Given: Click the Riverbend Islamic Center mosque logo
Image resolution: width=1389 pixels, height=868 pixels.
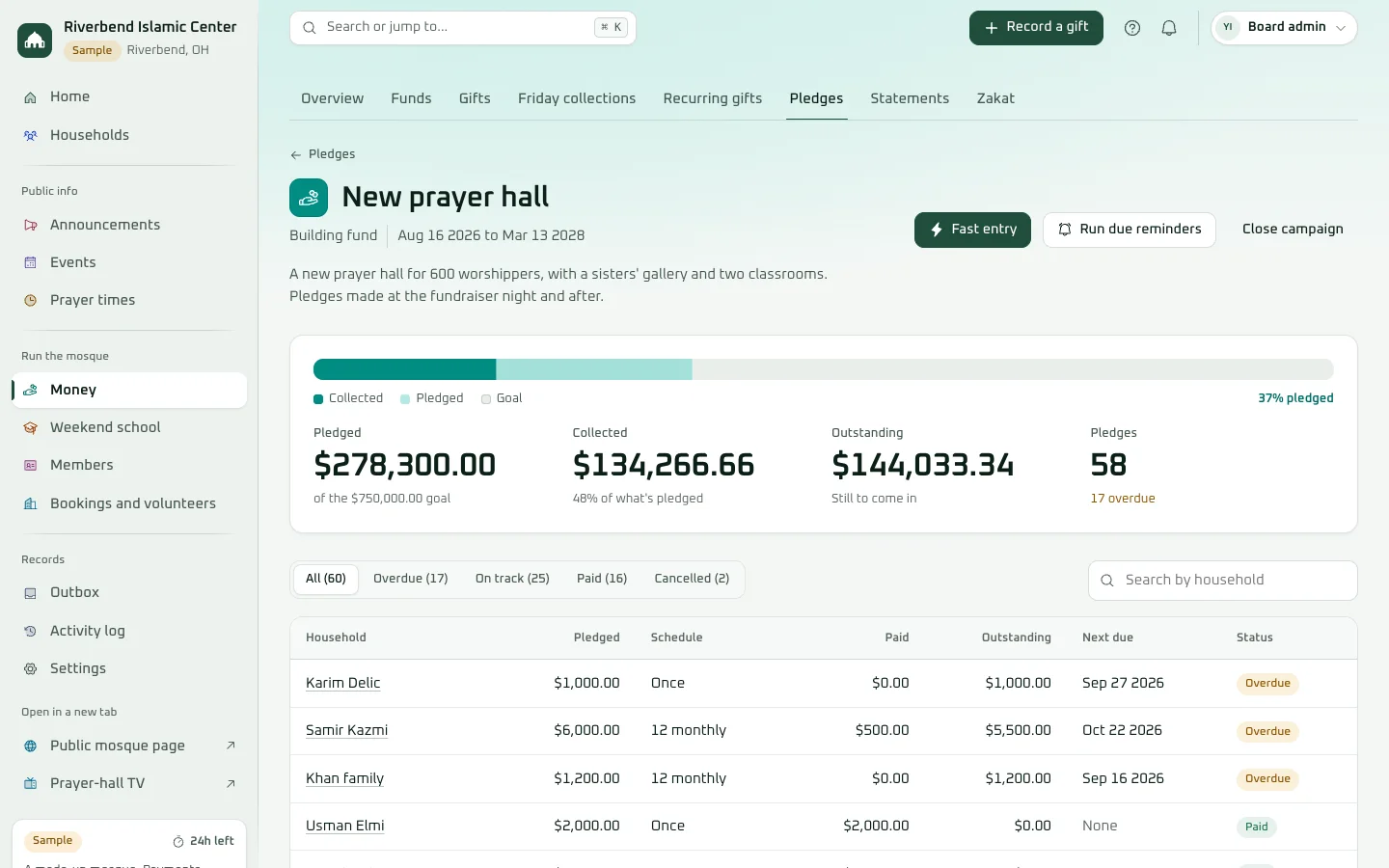Looking at the screenshot, I should [35, 40].
